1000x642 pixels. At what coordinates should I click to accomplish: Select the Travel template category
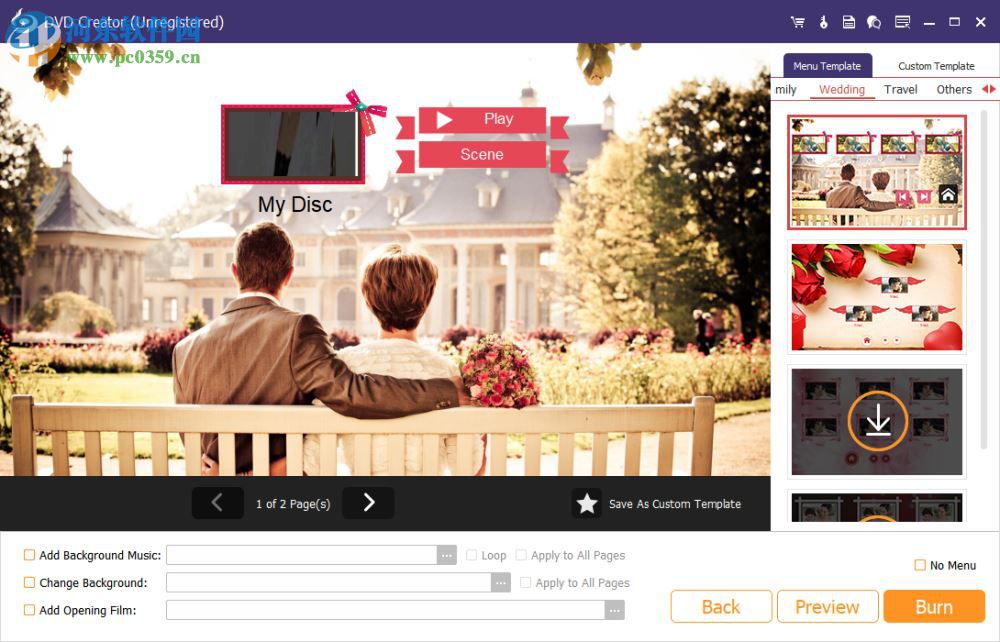(x=900, y=89)
